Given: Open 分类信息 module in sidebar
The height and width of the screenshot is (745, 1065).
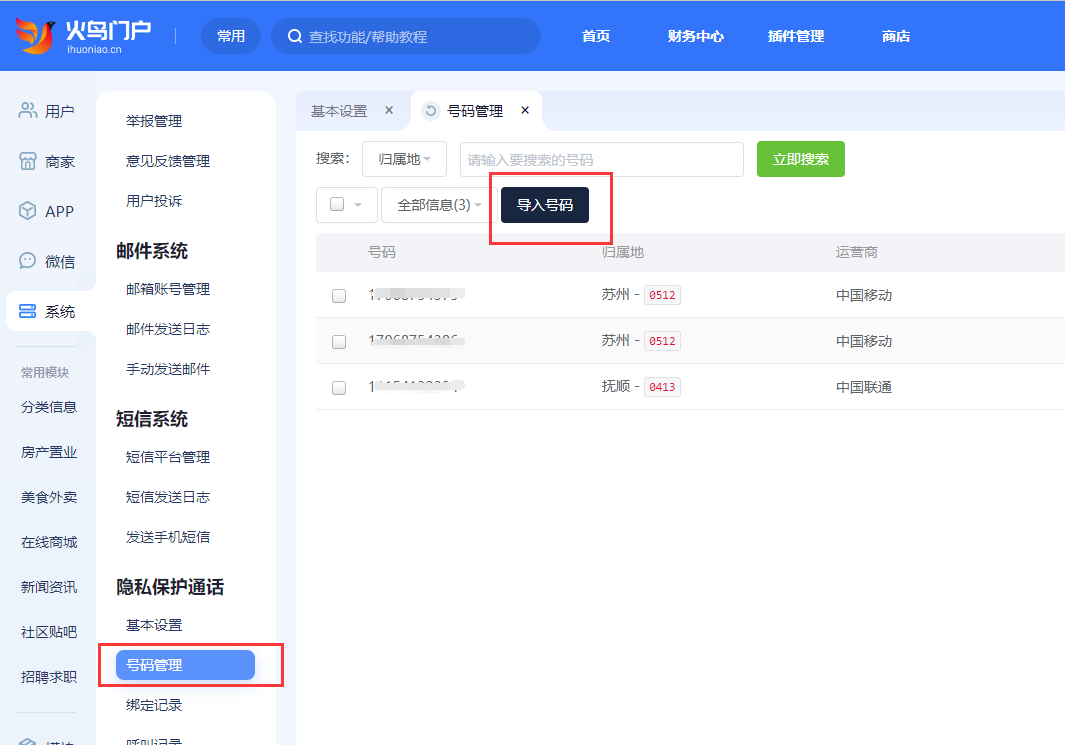Looking at the screenshot, I should tap(49, 407).
